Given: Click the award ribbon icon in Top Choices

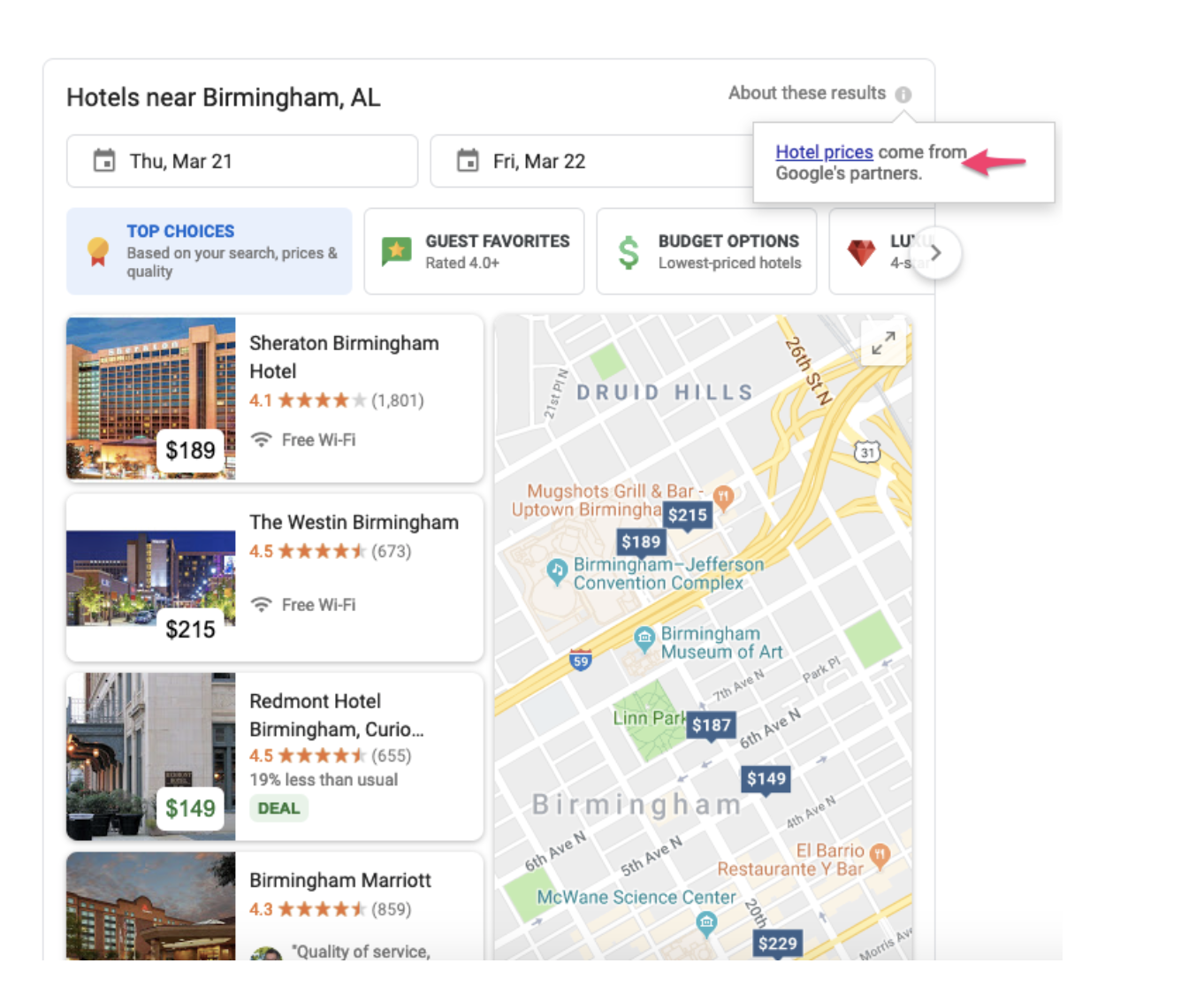Looking at the screenshot, I should [x=98, y=252].
